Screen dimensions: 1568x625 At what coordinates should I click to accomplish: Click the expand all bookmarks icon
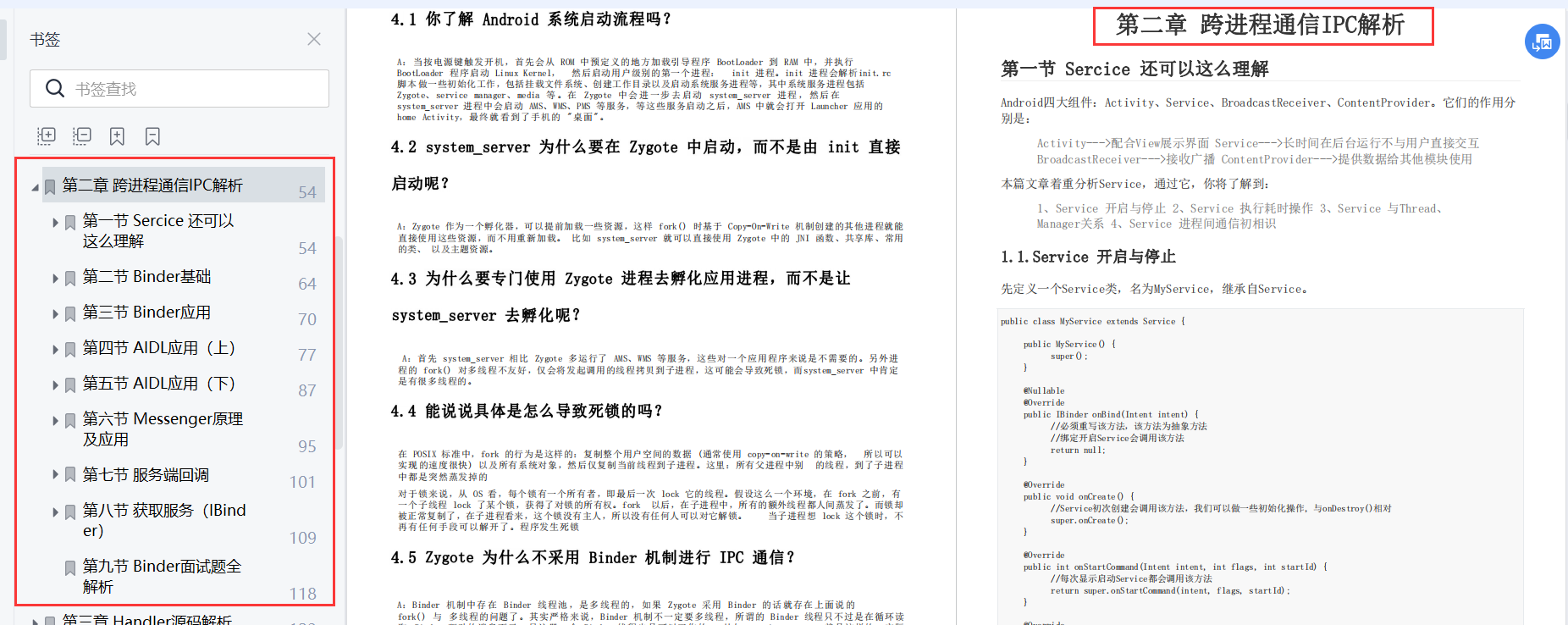pos(47,136)
